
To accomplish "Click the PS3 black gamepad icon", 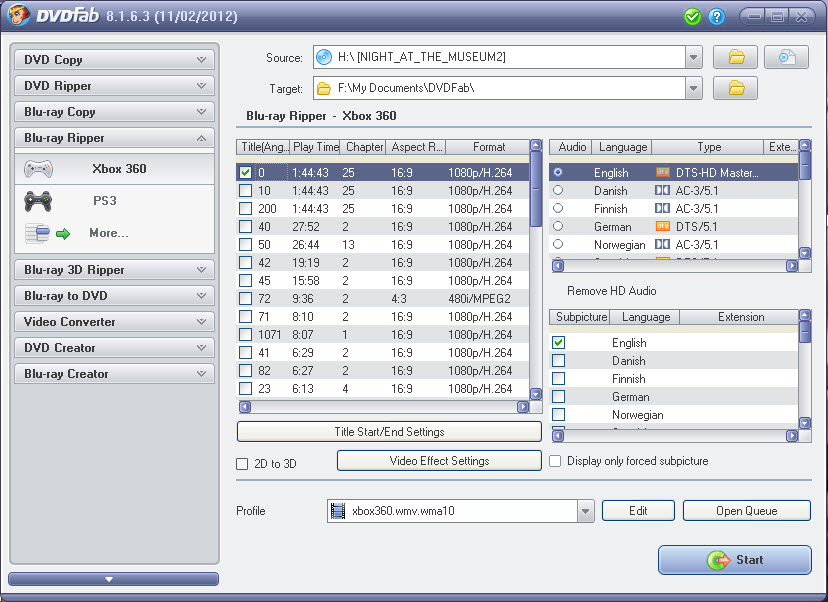I will pos(38,201).
